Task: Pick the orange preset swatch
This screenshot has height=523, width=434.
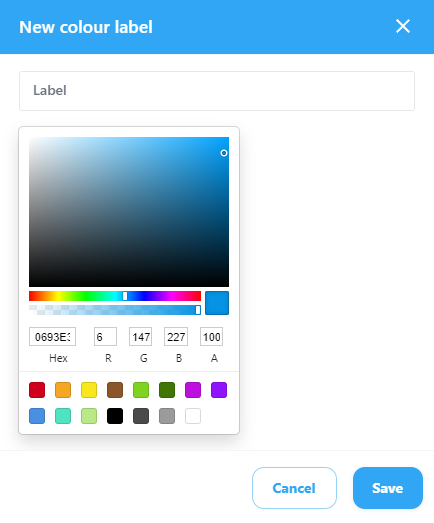Action: coord(63,390)
